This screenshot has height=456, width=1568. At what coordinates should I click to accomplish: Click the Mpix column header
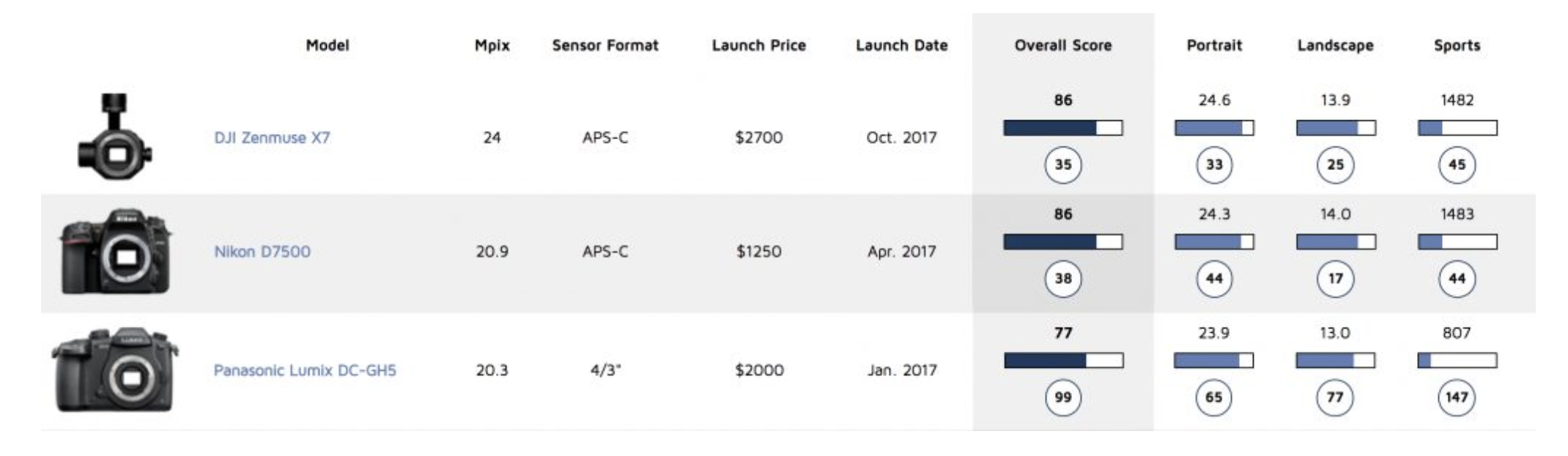492,45
